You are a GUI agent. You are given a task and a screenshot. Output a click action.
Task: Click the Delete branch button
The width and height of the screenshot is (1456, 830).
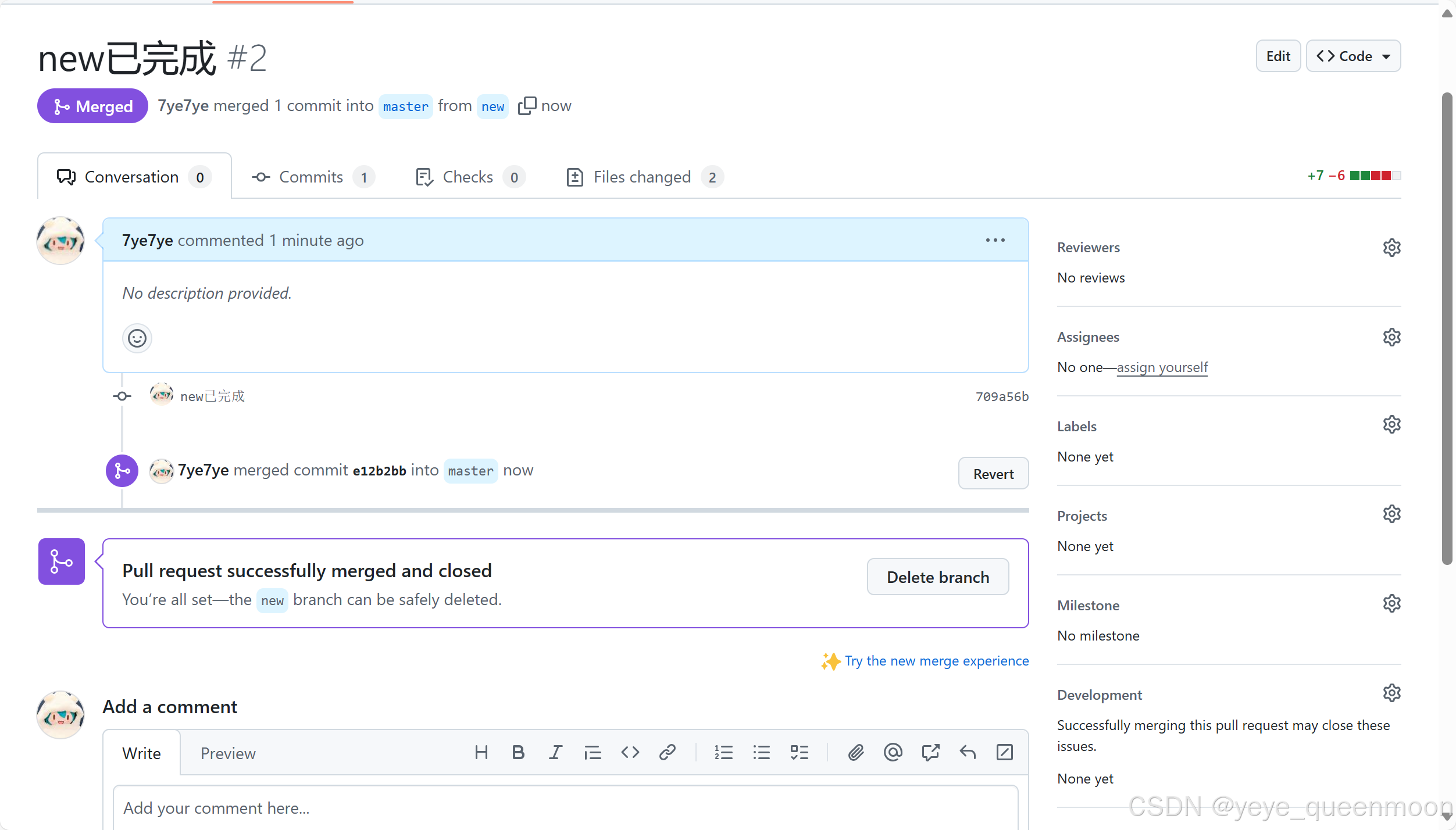(937, 577)
